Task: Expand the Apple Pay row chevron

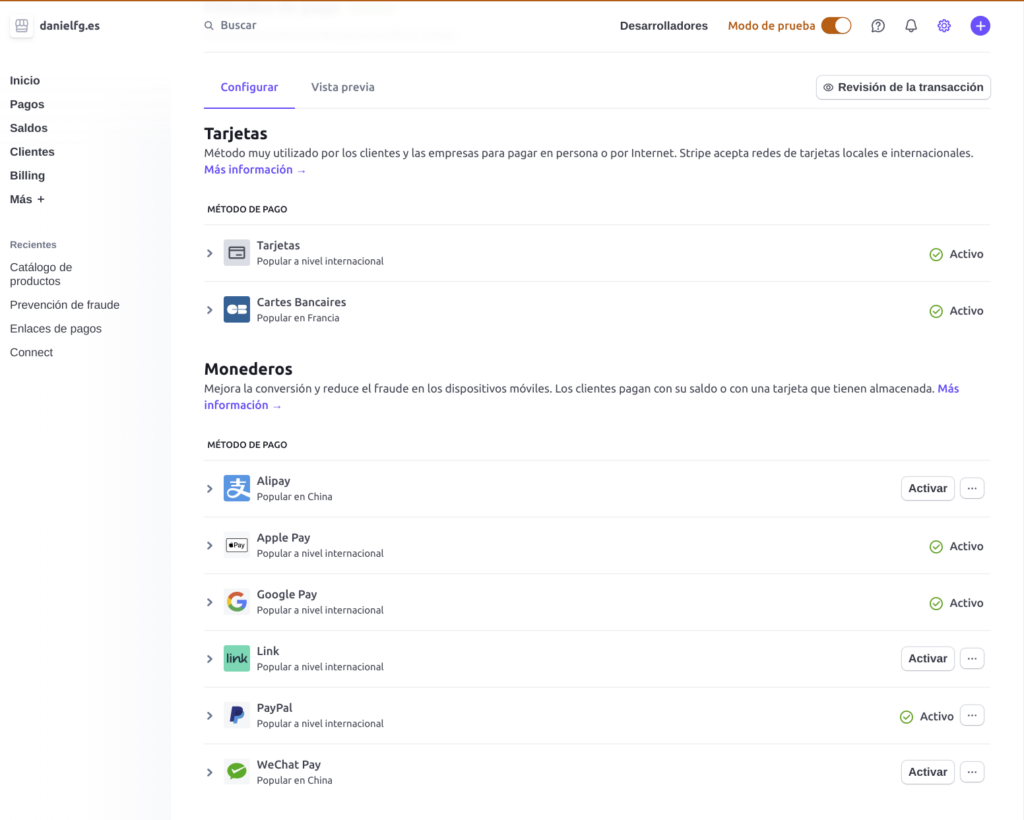Action: click(210, 546)
